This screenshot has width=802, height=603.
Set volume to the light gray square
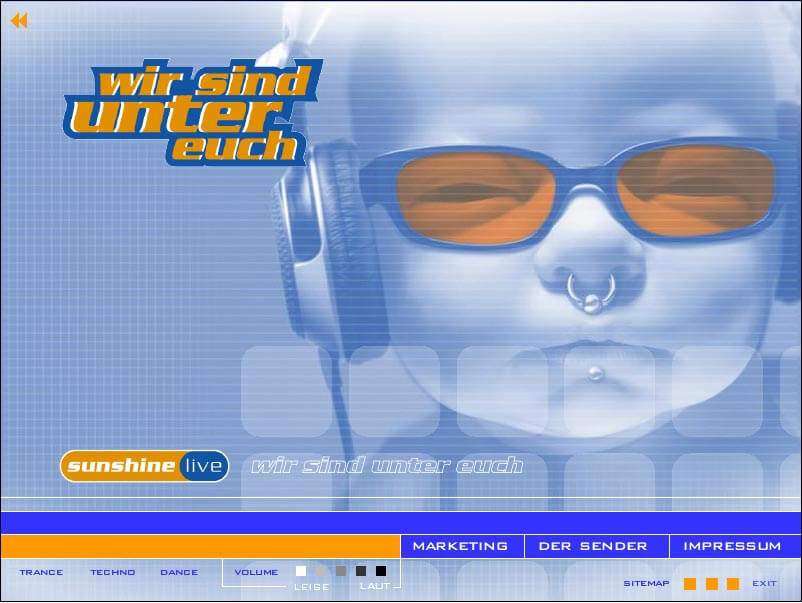click(321, 571)
